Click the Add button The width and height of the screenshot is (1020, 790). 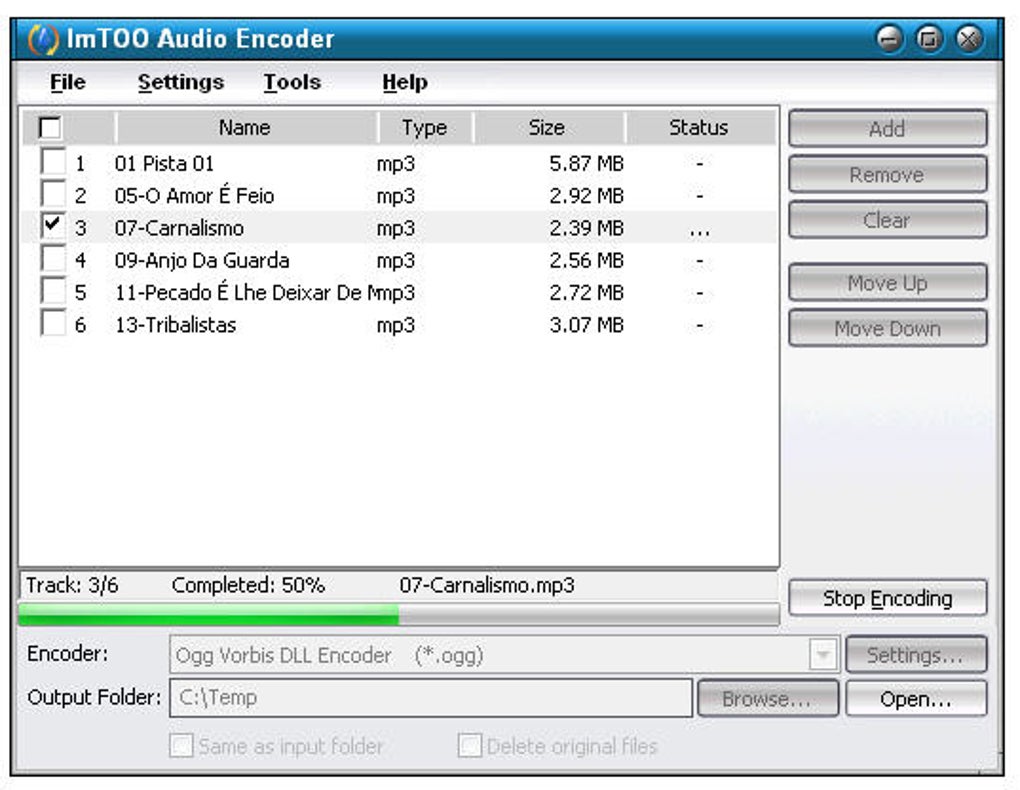click(887, 129)
